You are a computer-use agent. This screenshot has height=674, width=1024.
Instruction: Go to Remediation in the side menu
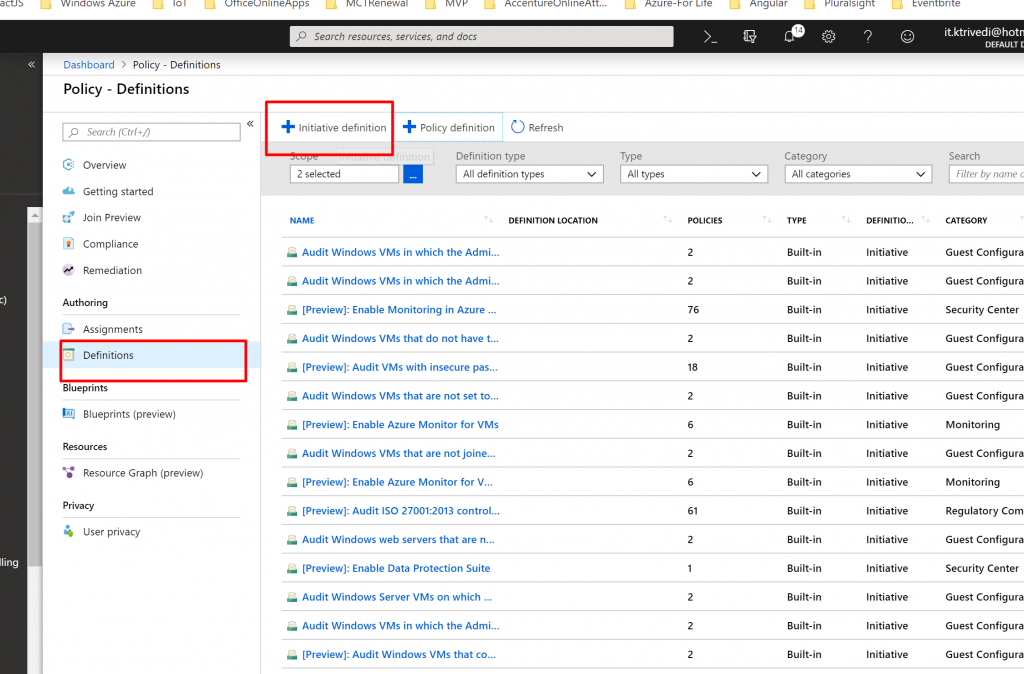112,270
